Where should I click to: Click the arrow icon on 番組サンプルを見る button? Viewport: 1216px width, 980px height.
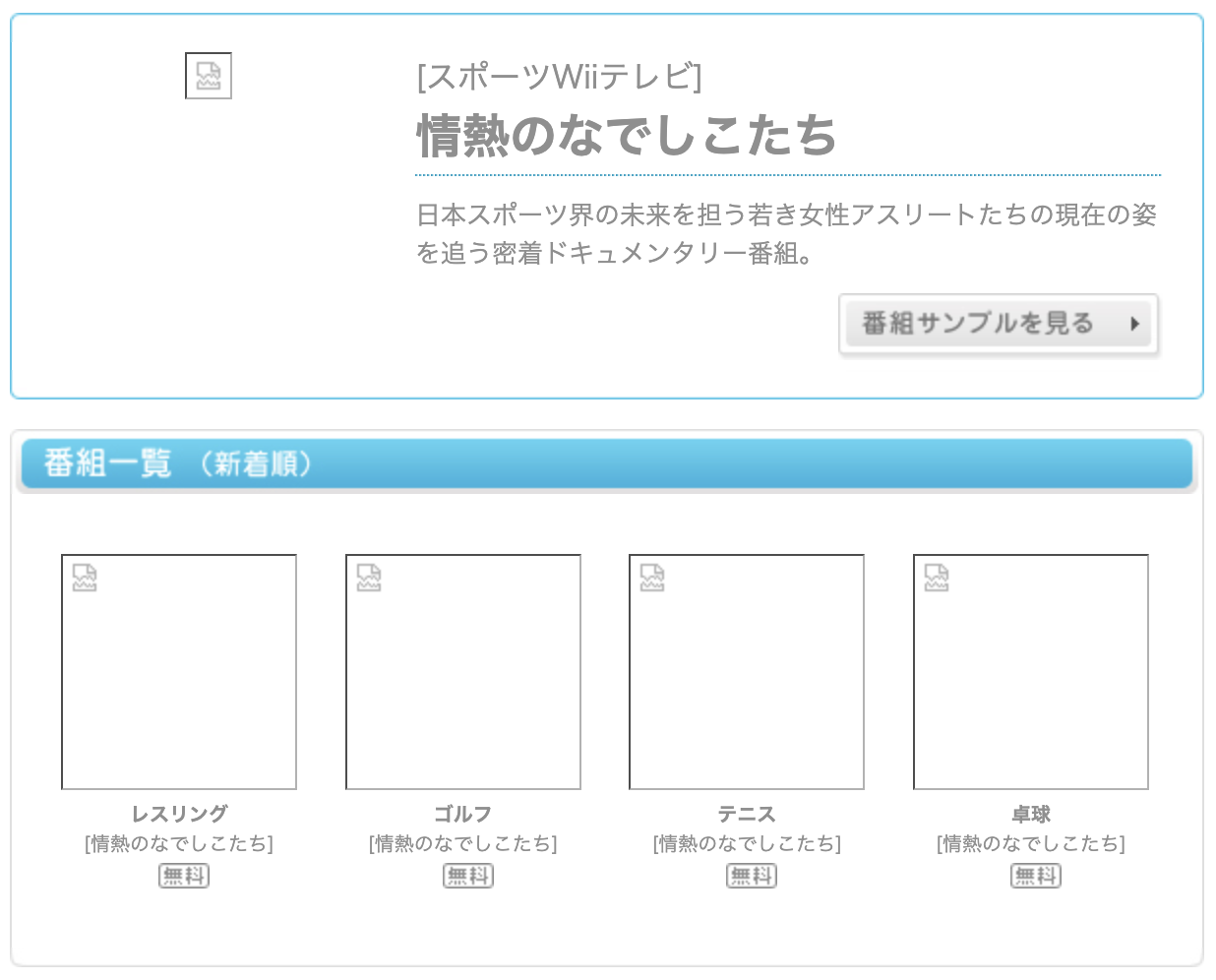1134,323
